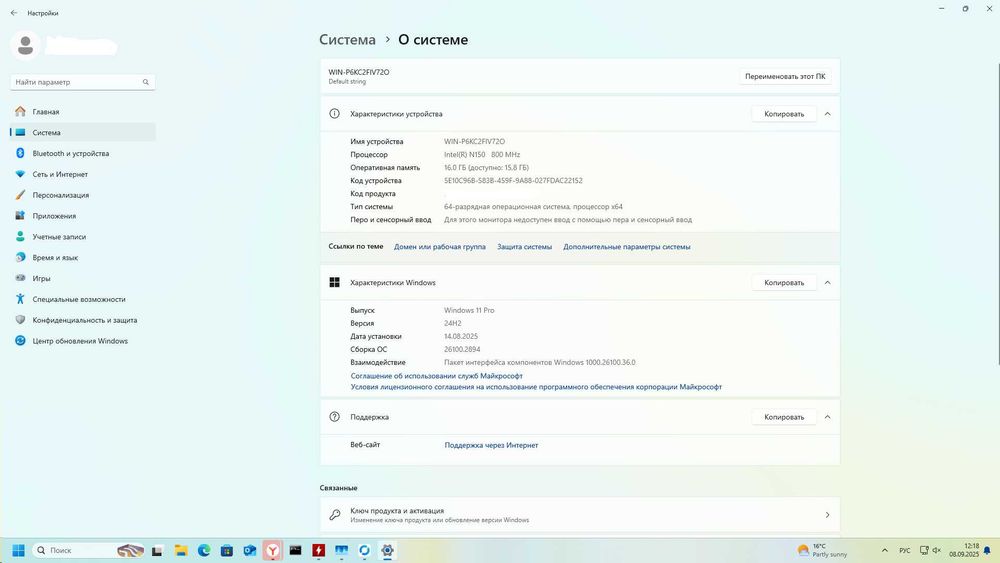Go back using the arrow beside Настройки
This screenshot has height=563, width=1000.
click(14, 13)
